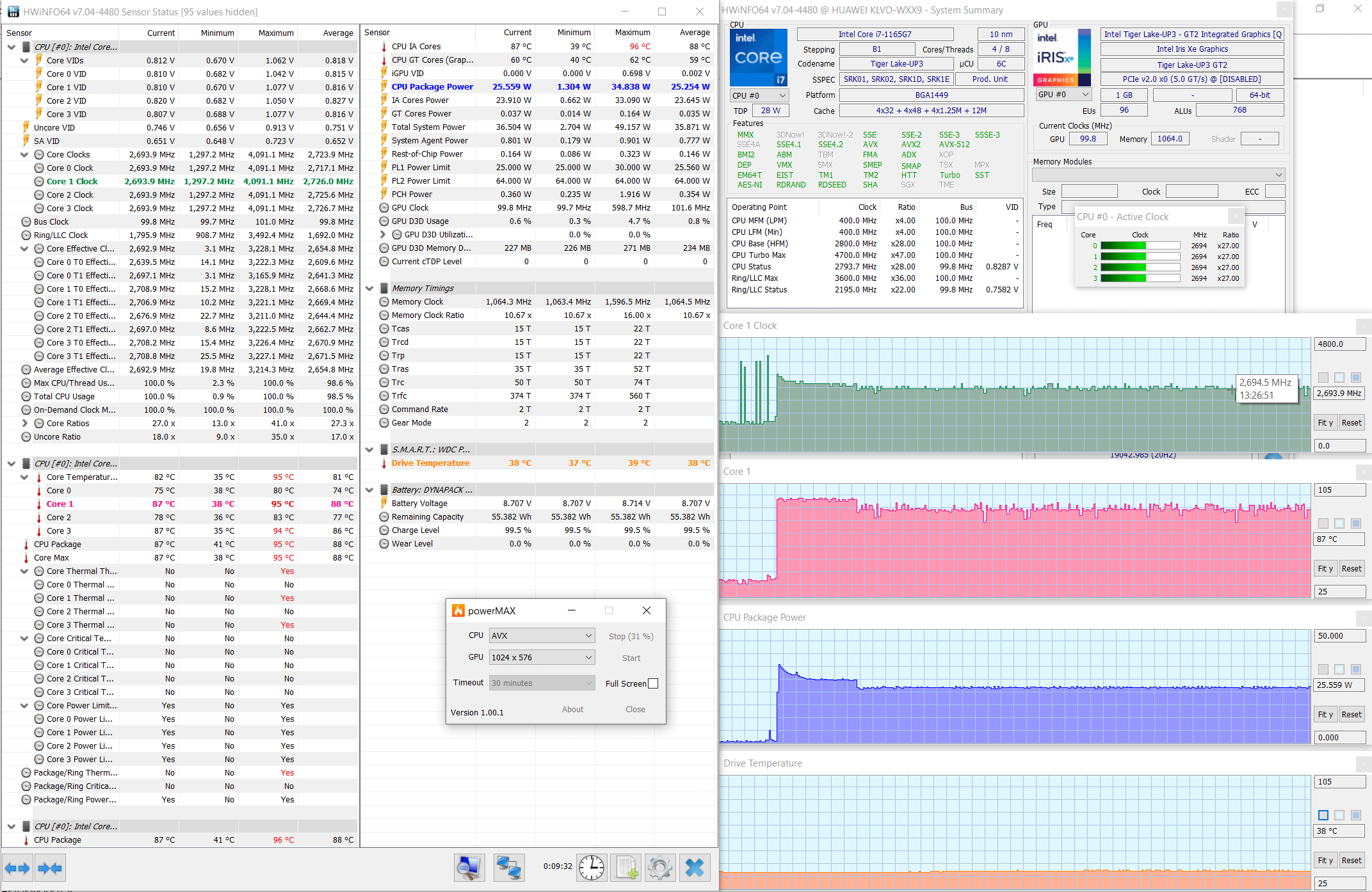Collapse the Core VIDs tree node
The height and width of the screenshot is (892, 1372).
(24, 61)
